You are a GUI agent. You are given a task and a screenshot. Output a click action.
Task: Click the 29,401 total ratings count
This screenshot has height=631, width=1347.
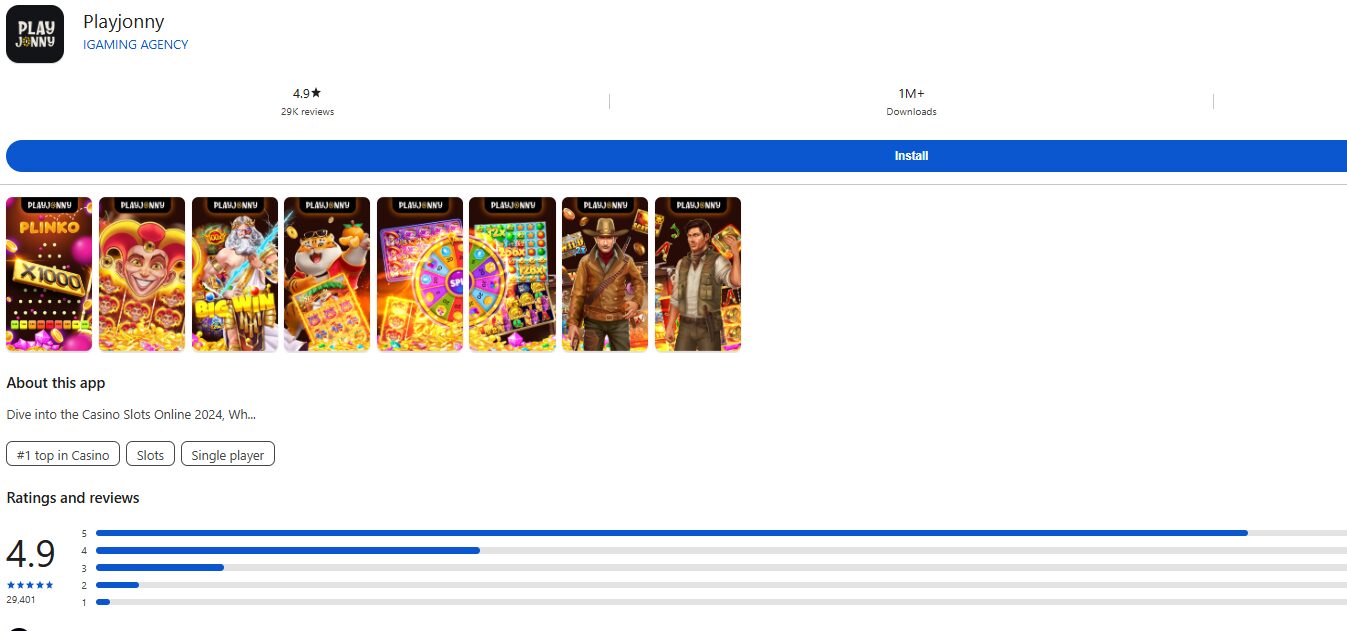point(21,600)
